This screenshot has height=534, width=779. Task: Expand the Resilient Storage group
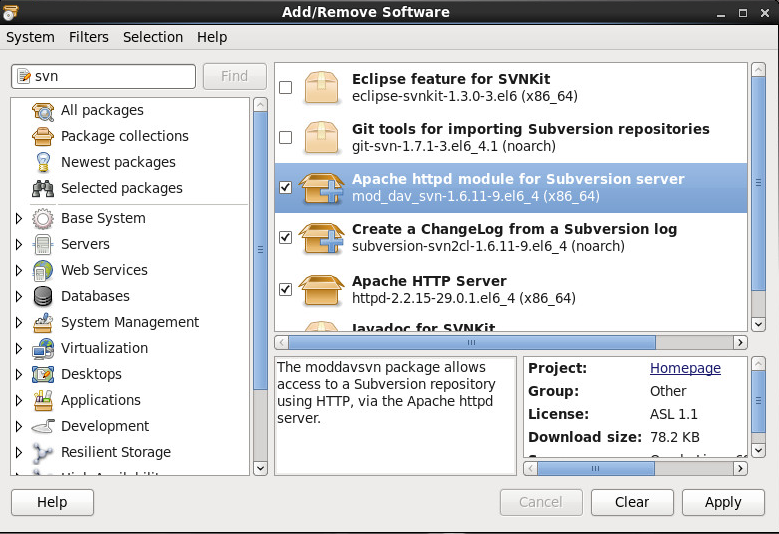19,452
